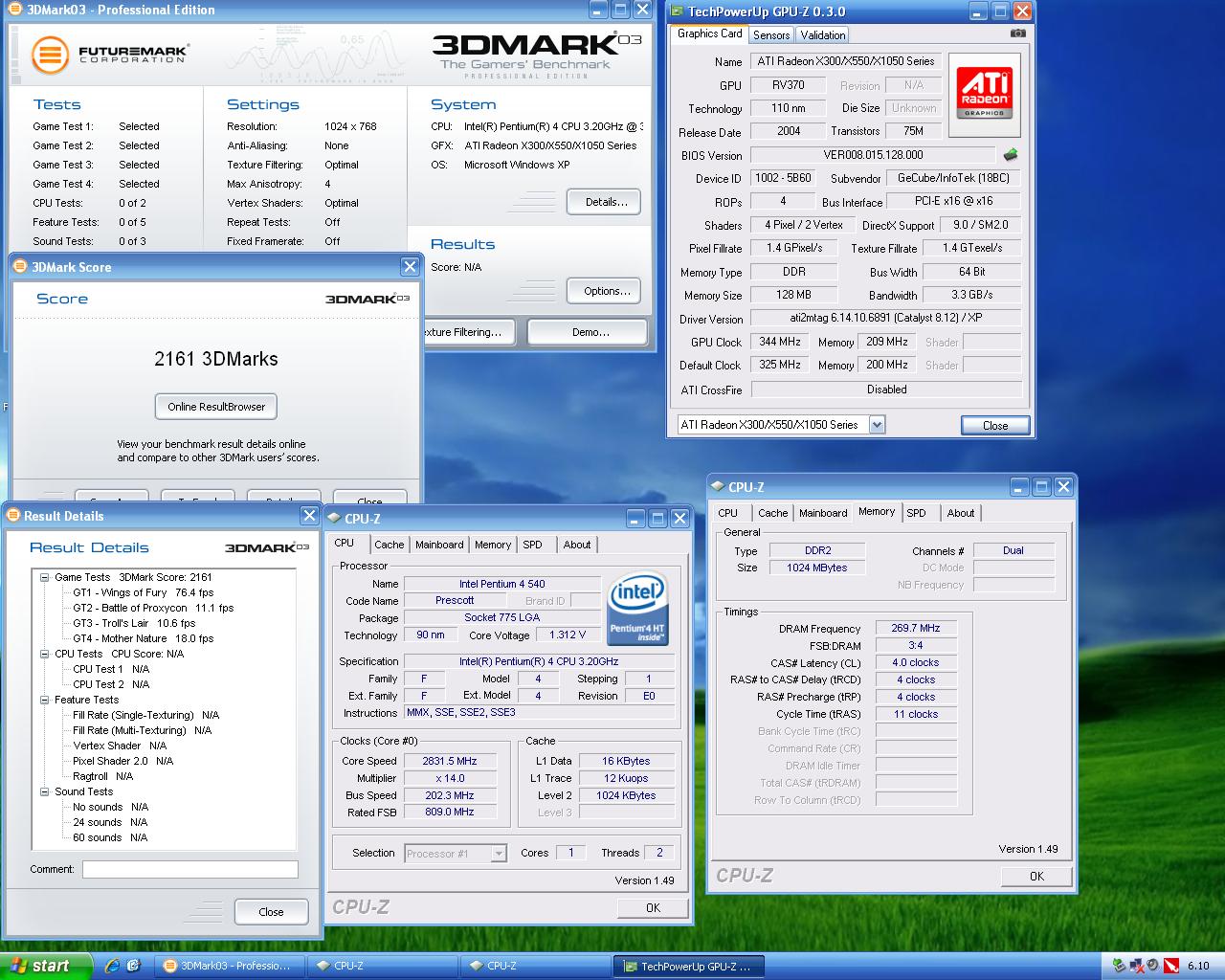Click the Core Speed value 2831.5 MHz
Screen dimensions: 1225x980
(x=450, y=761)
